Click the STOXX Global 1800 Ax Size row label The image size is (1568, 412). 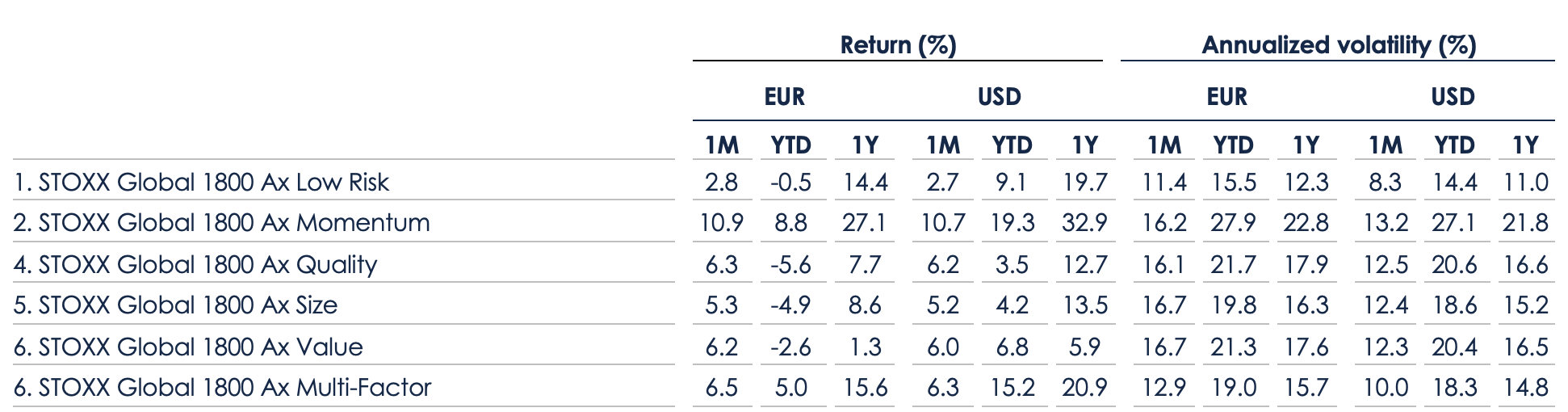175,305
